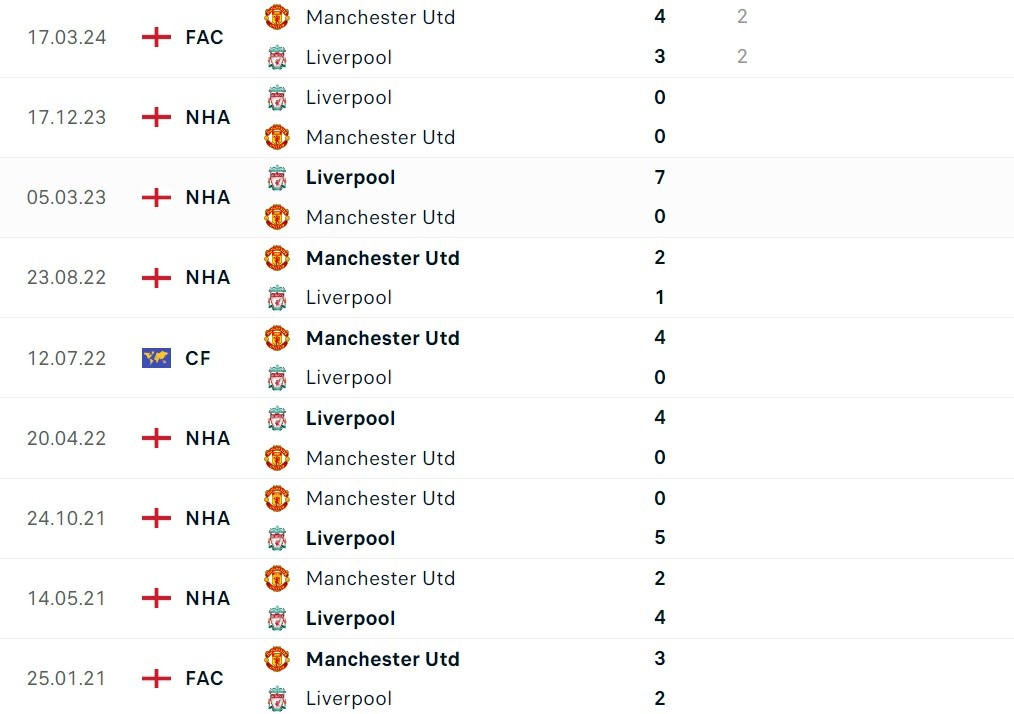Open Manchester Utd link in 25.01.21 match
The image size is (1014, 714).
(x=382, y=659)
